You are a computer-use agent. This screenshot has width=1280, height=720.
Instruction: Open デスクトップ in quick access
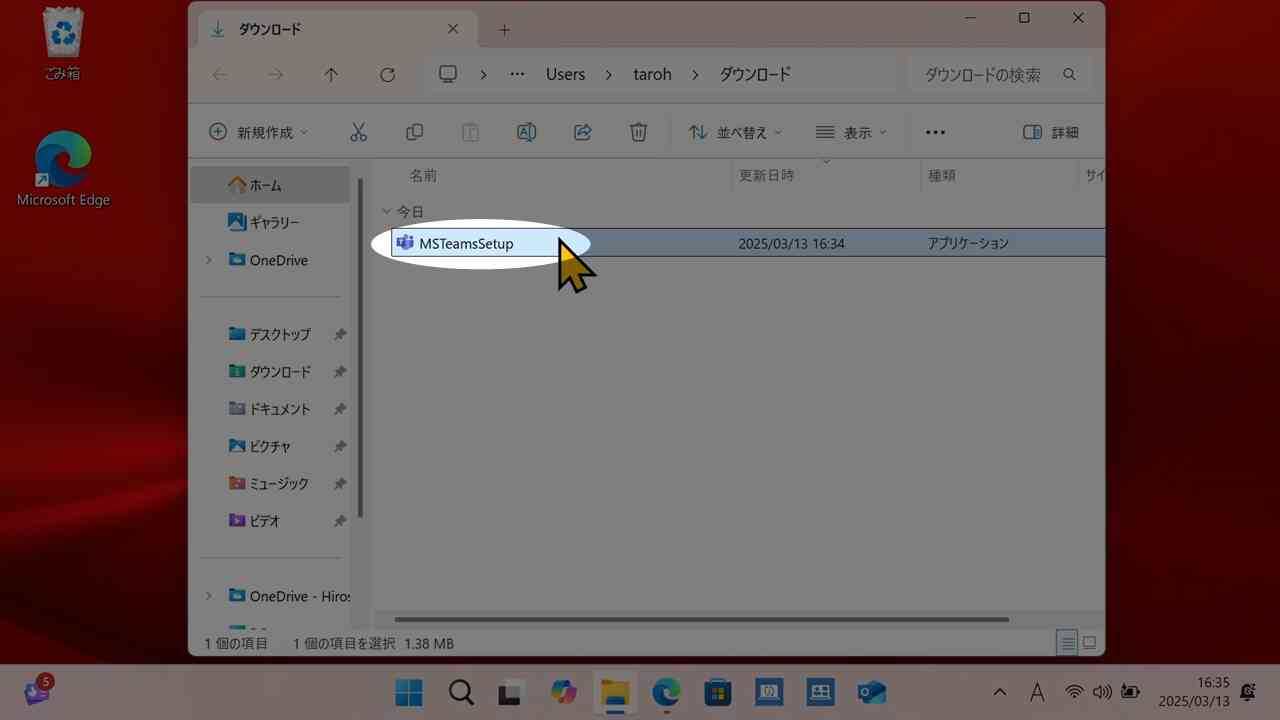point(270,334)
